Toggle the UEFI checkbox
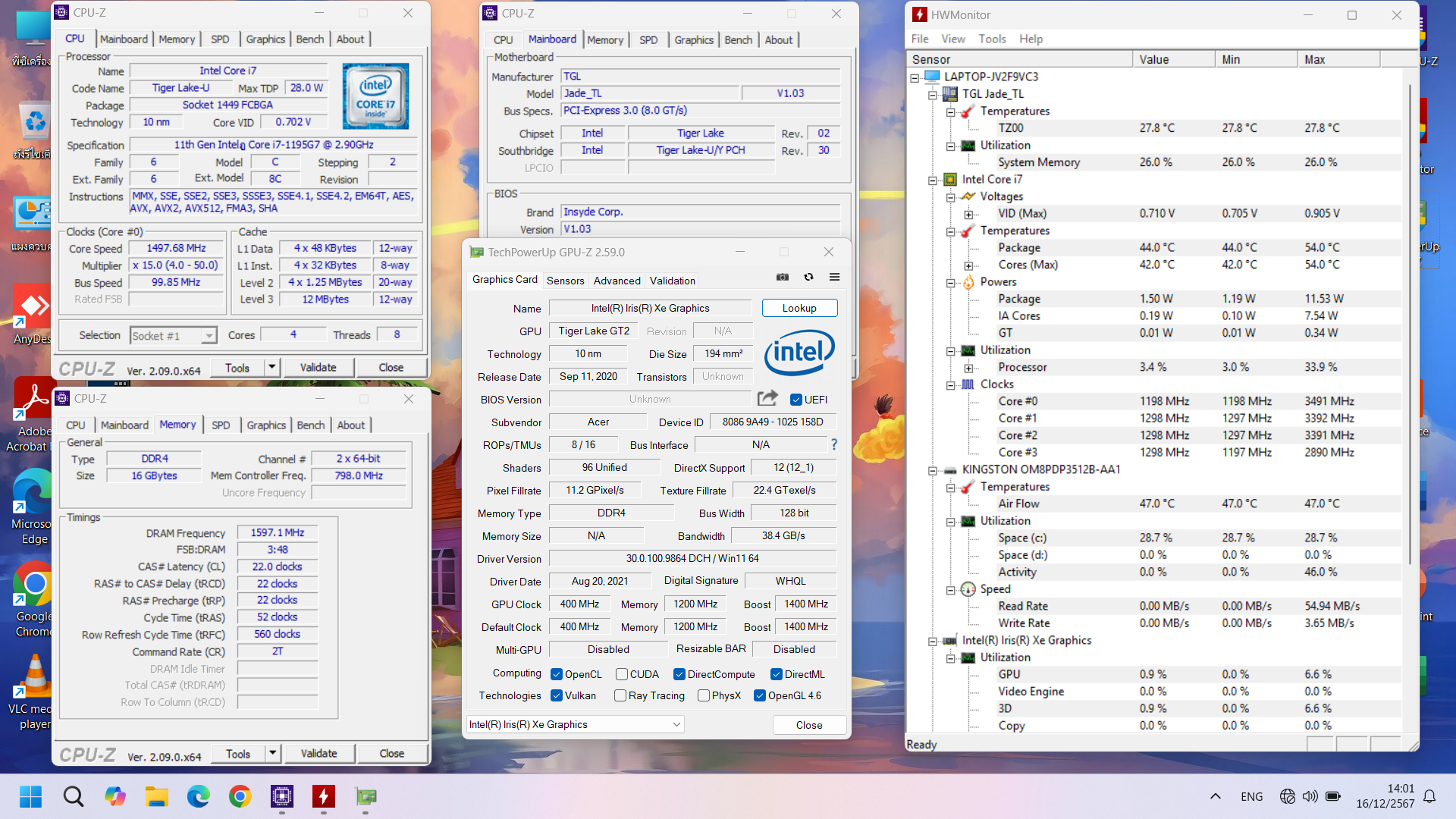 click(796, 400)
